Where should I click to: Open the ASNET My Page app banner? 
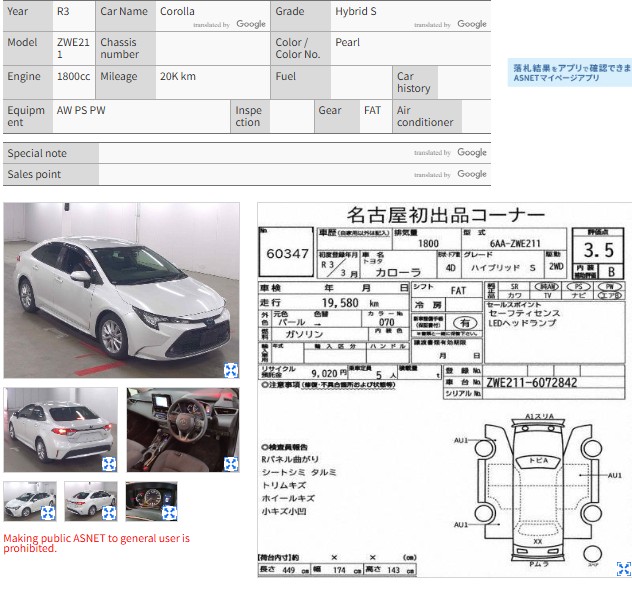(x=570, y=73)
